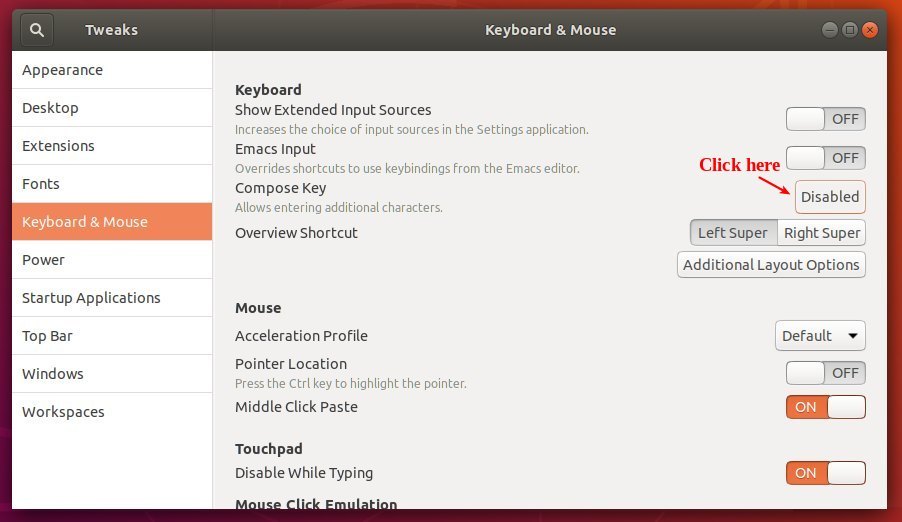Open the Extensions section in sidebar
902x522 pixels.
click(112, 146)
